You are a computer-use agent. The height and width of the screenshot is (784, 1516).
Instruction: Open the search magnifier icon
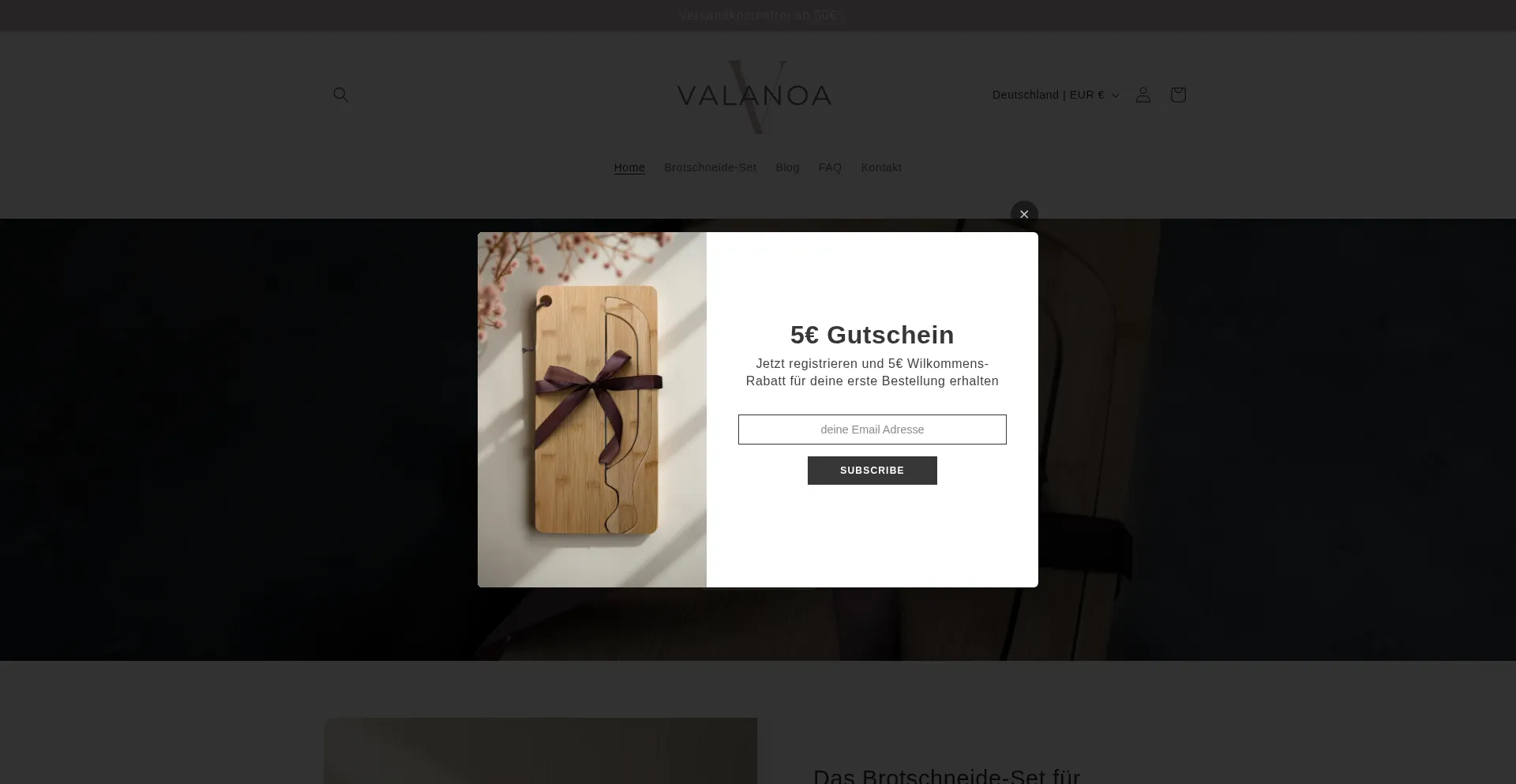[x=340, y=95]
